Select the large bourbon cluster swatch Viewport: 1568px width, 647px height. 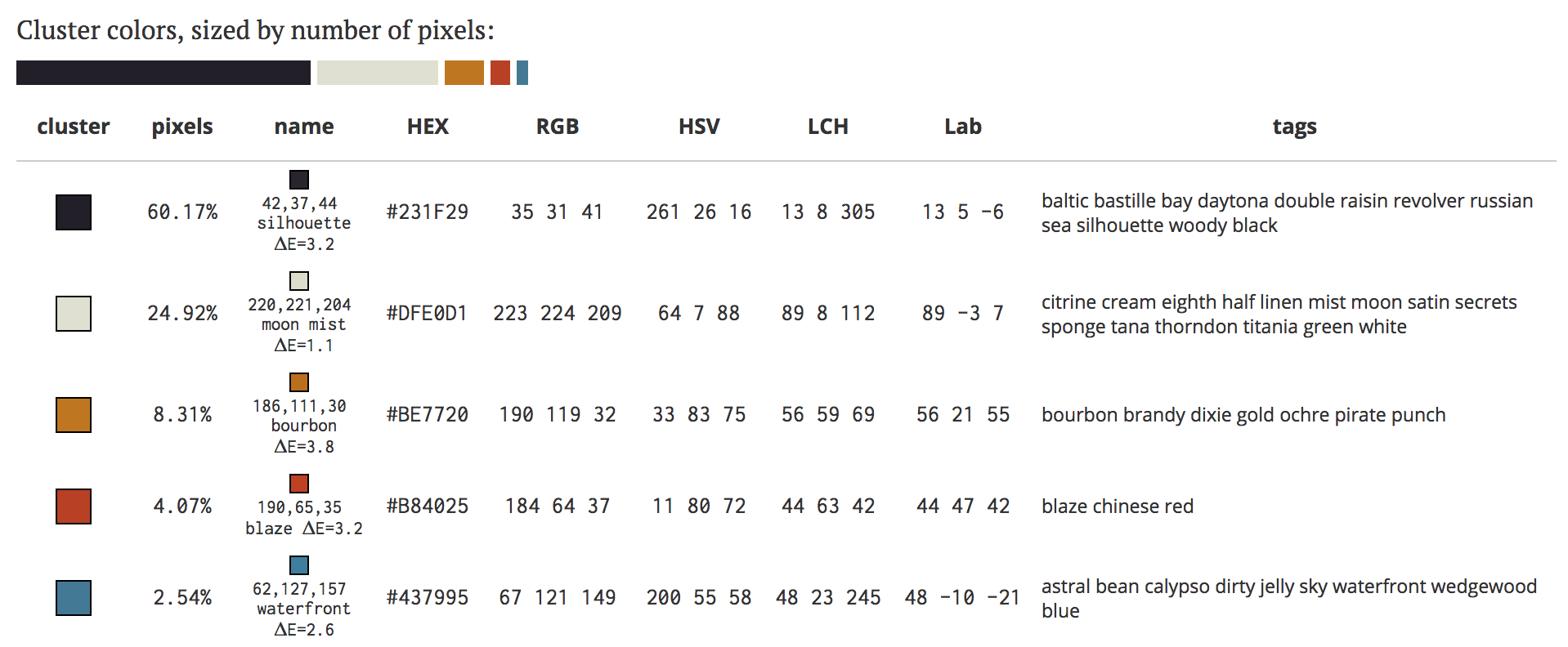pyautogui.click(x=74, y=415)
